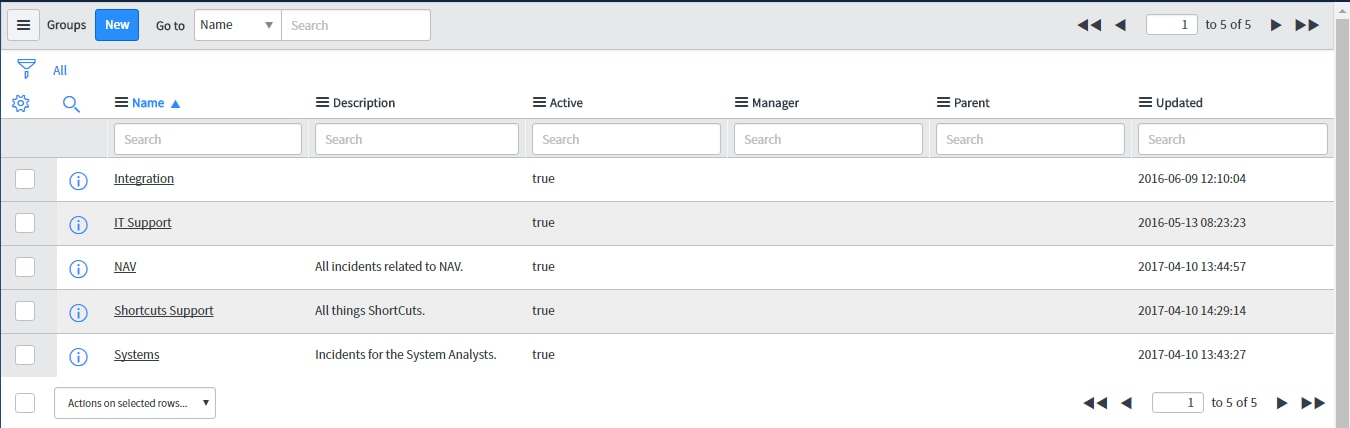
Task: Select the Shortcuts Support row checkbox
Action: click(25, 311)
